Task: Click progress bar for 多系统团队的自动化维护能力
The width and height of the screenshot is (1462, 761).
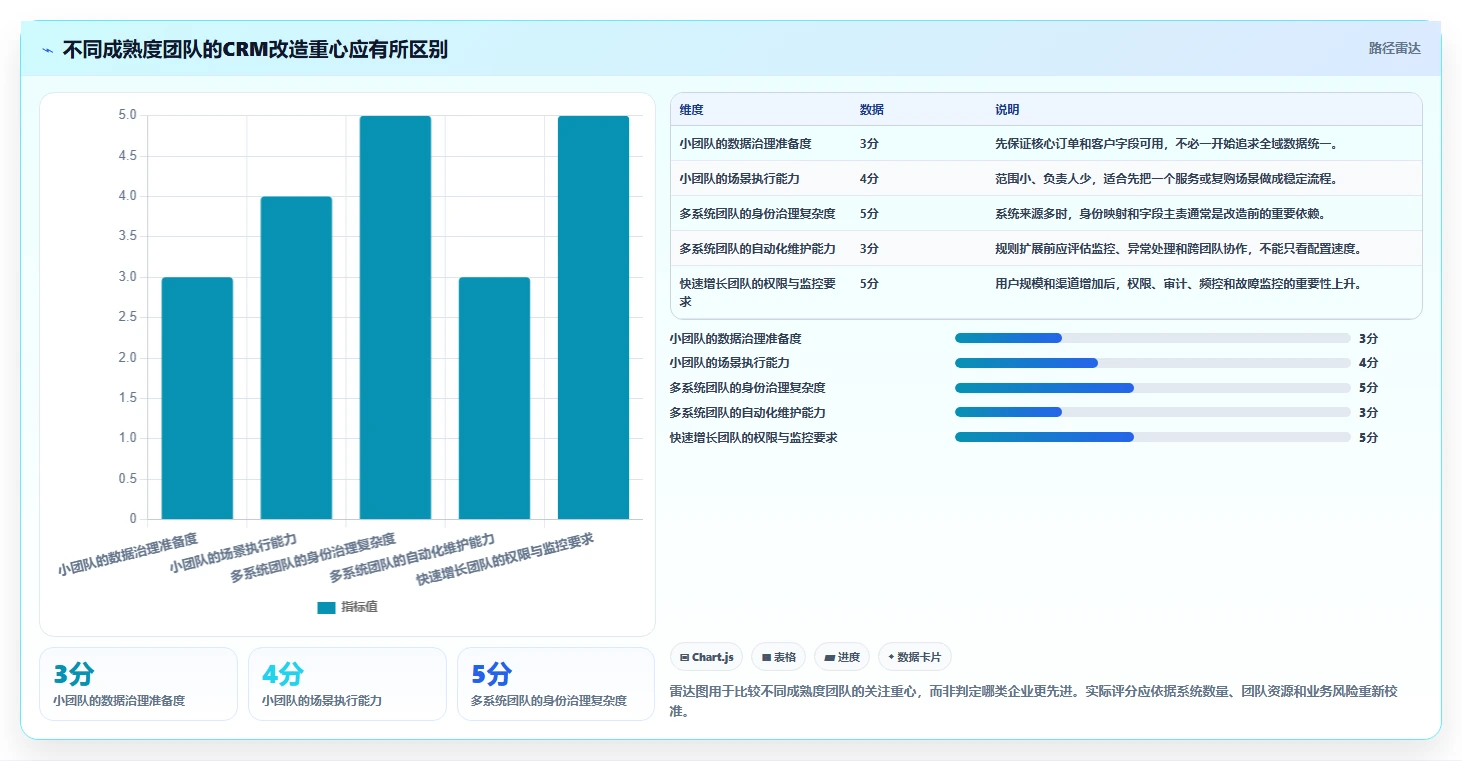Action: tap(1153, 412)
